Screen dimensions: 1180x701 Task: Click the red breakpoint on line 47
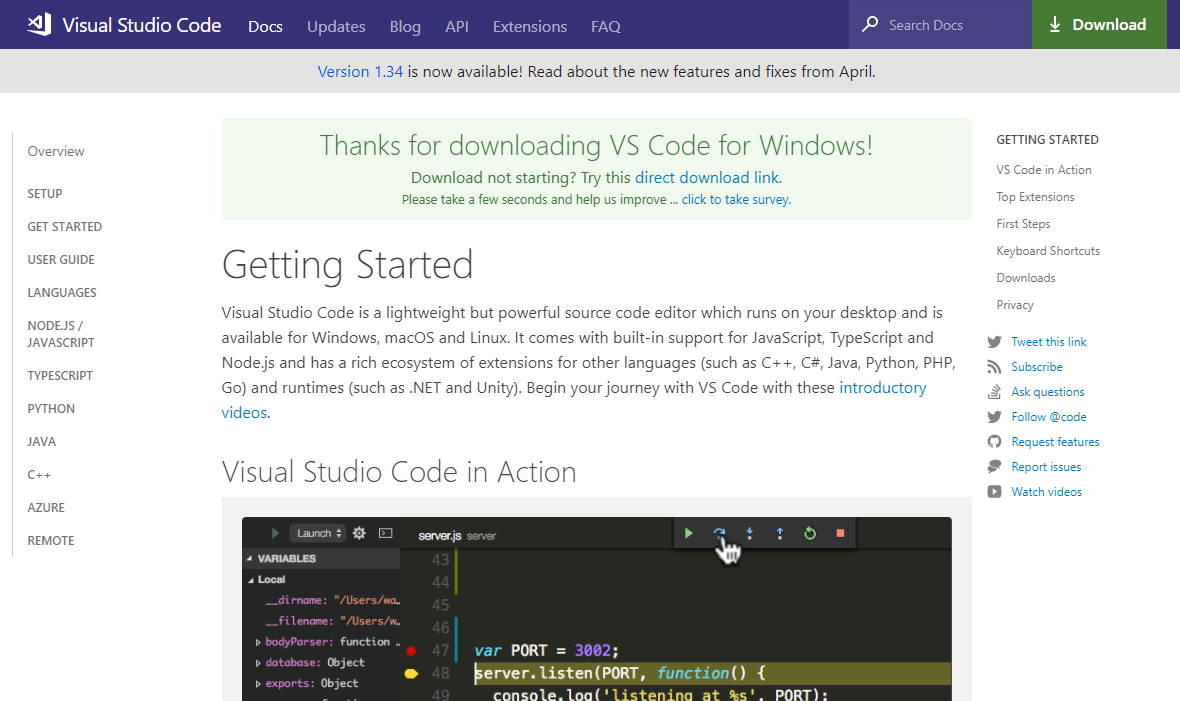click(x=411, y=651)
